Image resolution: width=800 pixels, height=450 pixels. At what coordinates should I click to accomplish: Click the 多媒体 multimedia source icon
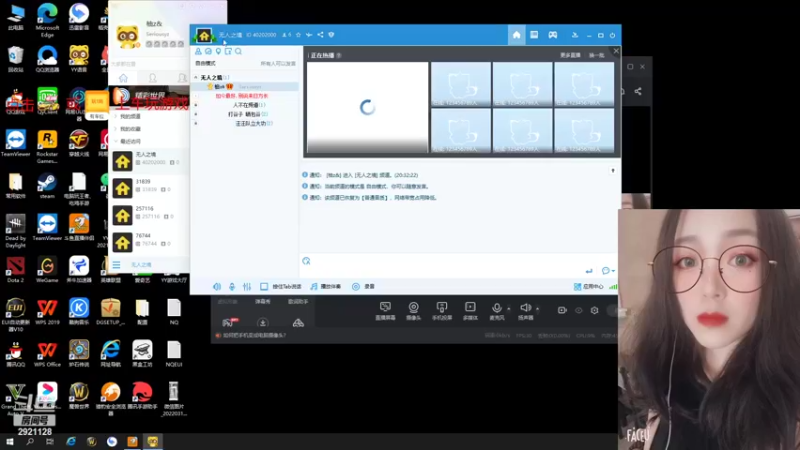pos(470,311)
